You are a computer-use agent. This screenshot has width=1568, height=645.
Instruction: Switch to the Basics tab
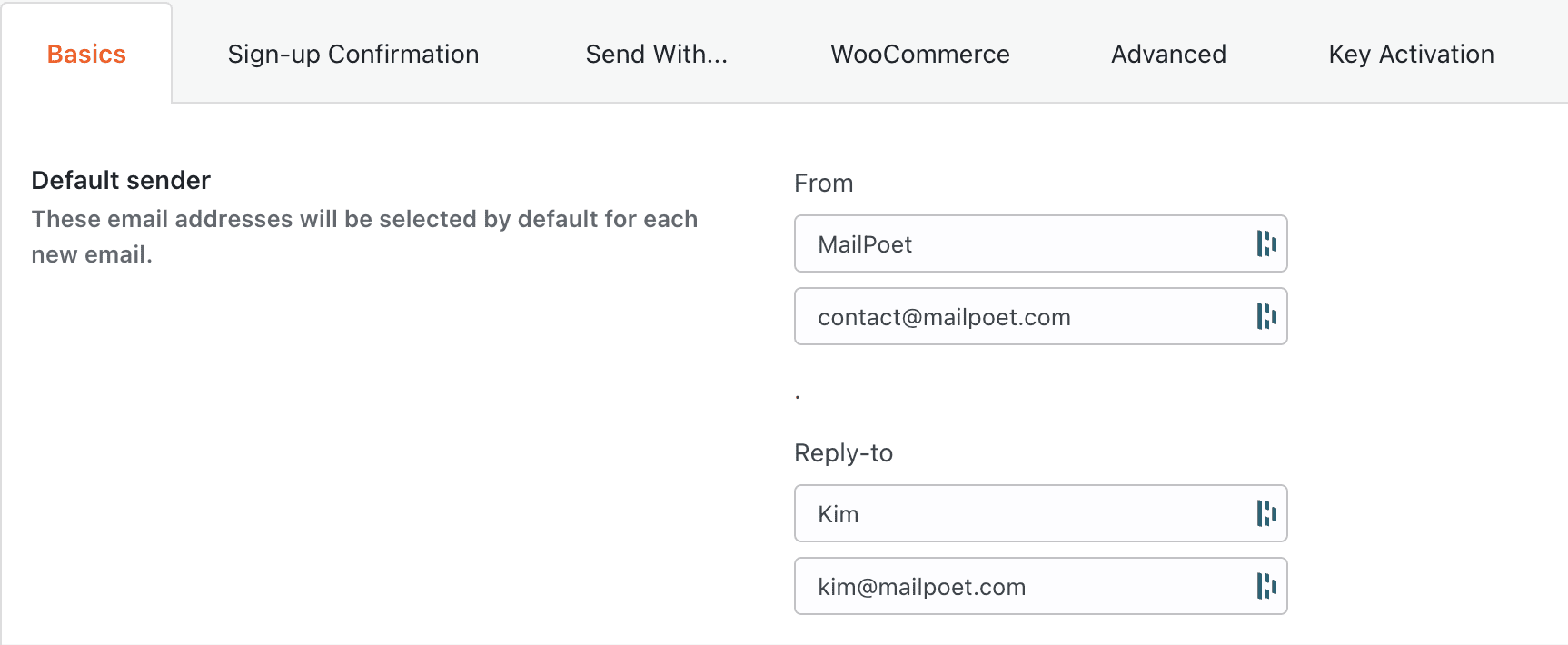(x=86, y=55)
